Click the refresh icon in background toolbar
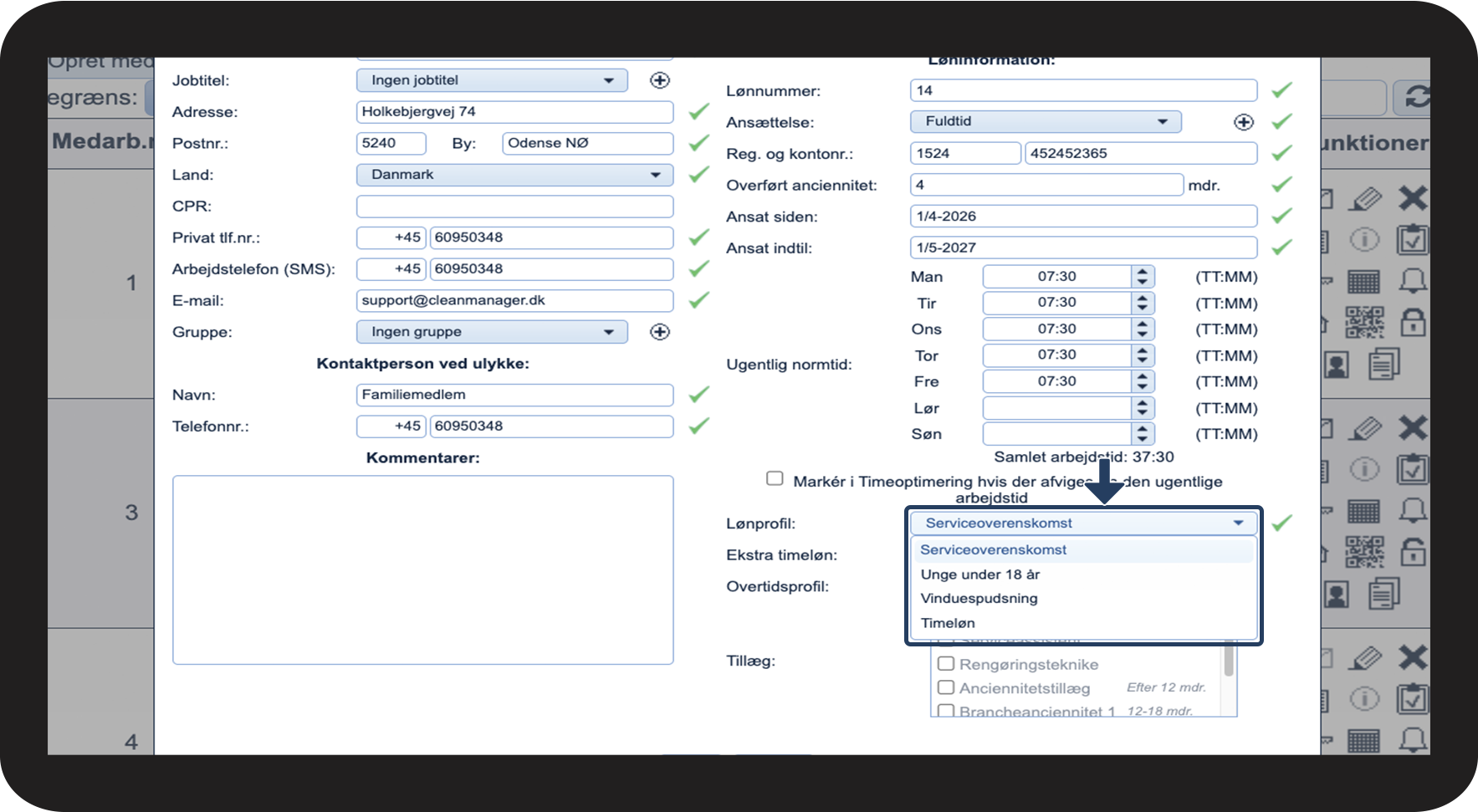This screenshot has height=812, width=1478. point(1417,97)
